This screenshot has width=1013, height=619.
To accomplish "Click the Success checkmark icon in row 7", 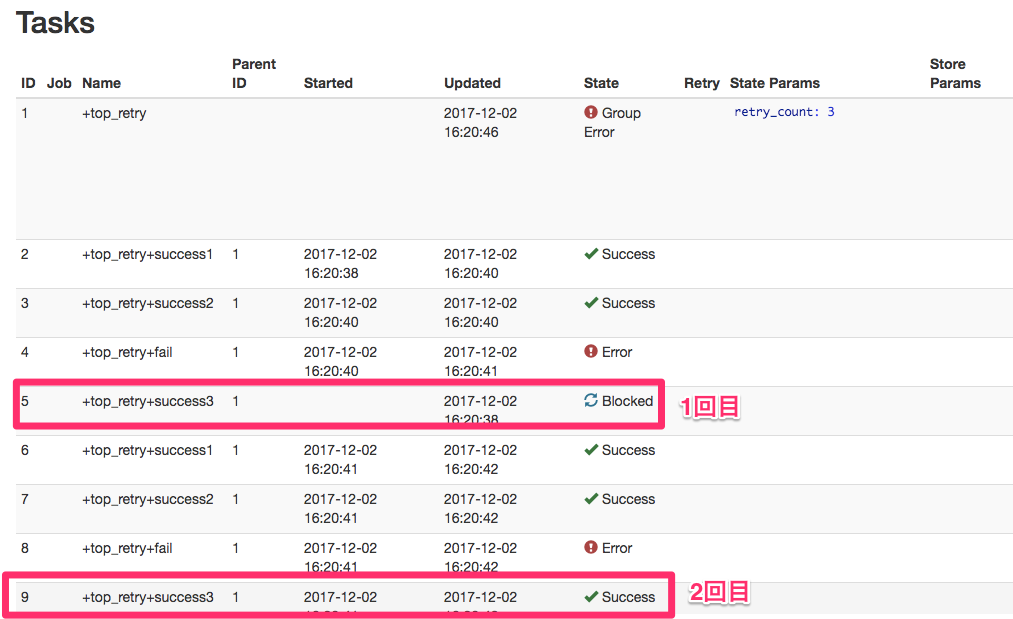I will coord(591,499).
